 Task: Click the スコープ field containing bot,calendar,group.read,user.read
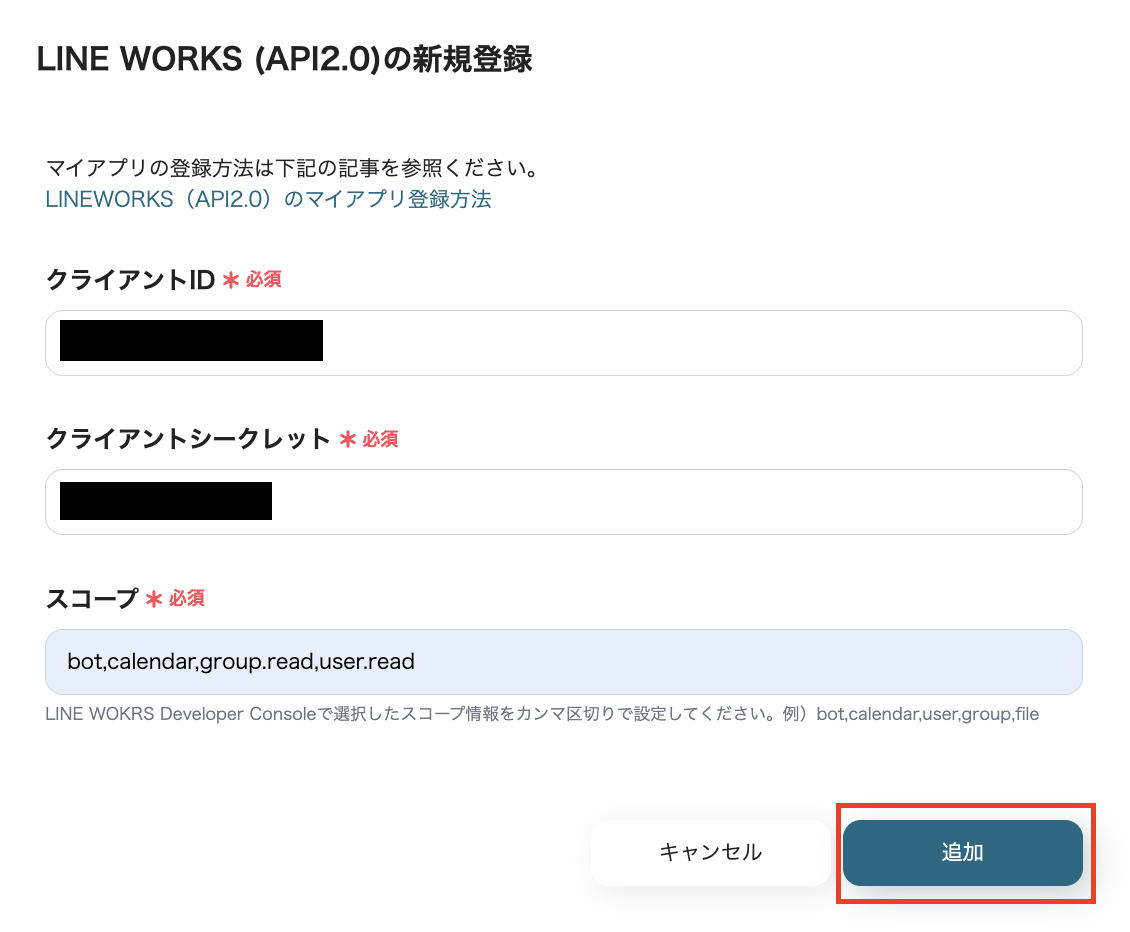(564, 662)
